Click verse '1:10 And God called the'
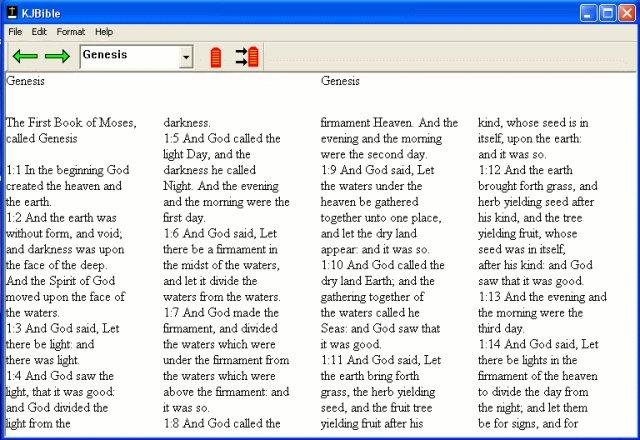The width and height of the screenshot is (640, 440). pos(382,265)
